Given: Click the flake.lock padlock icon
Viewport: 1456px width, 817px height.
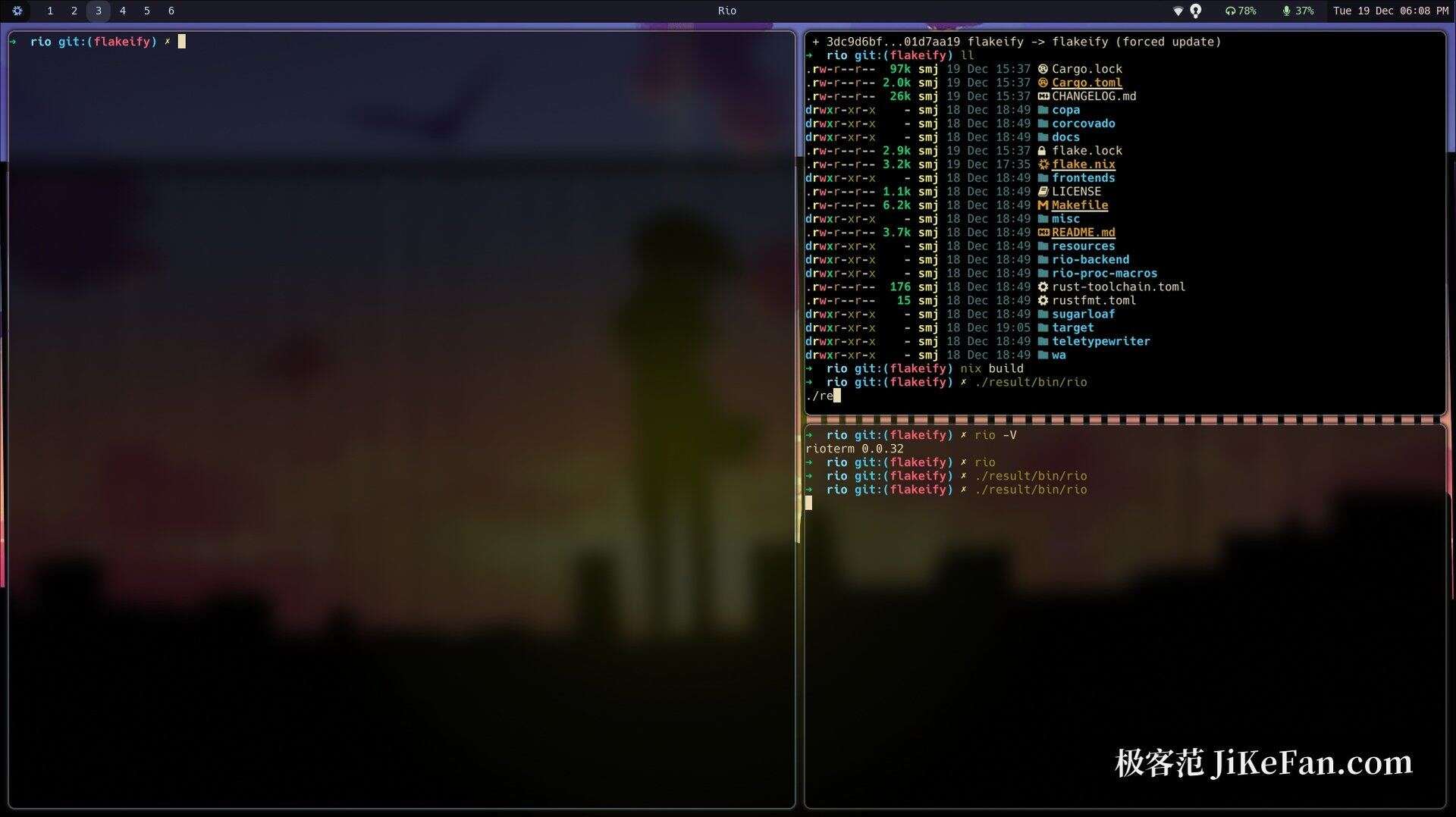Looking at the screenshot, I should (x=1043, y=151).
